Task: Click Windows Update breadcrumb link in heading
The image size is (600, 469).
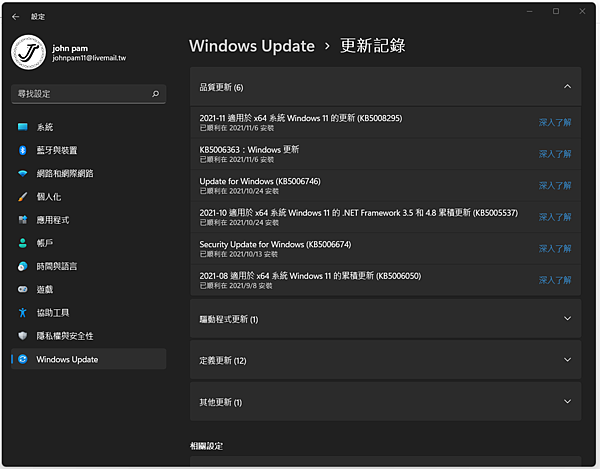Action: pos(252,46)
